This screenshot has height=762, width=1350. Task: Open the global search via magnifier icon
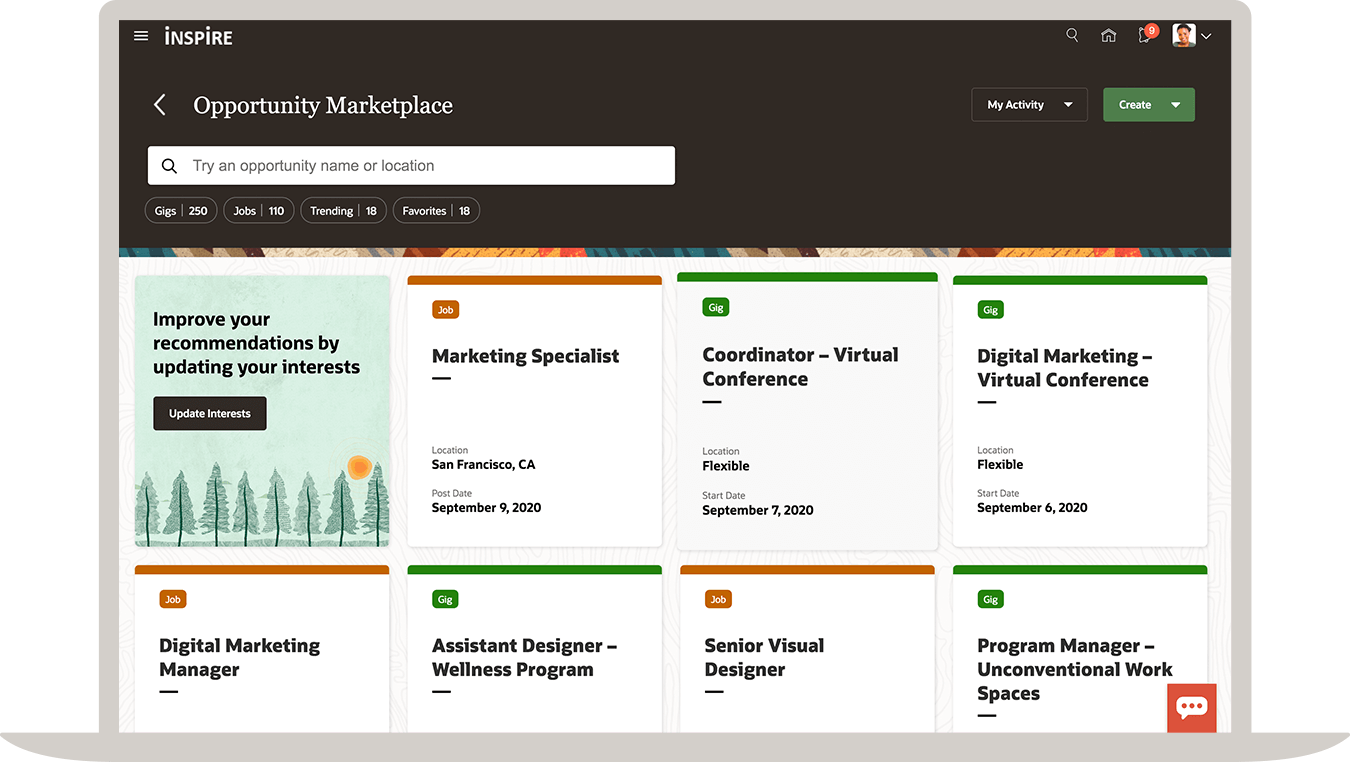[x=1071, y=35]
